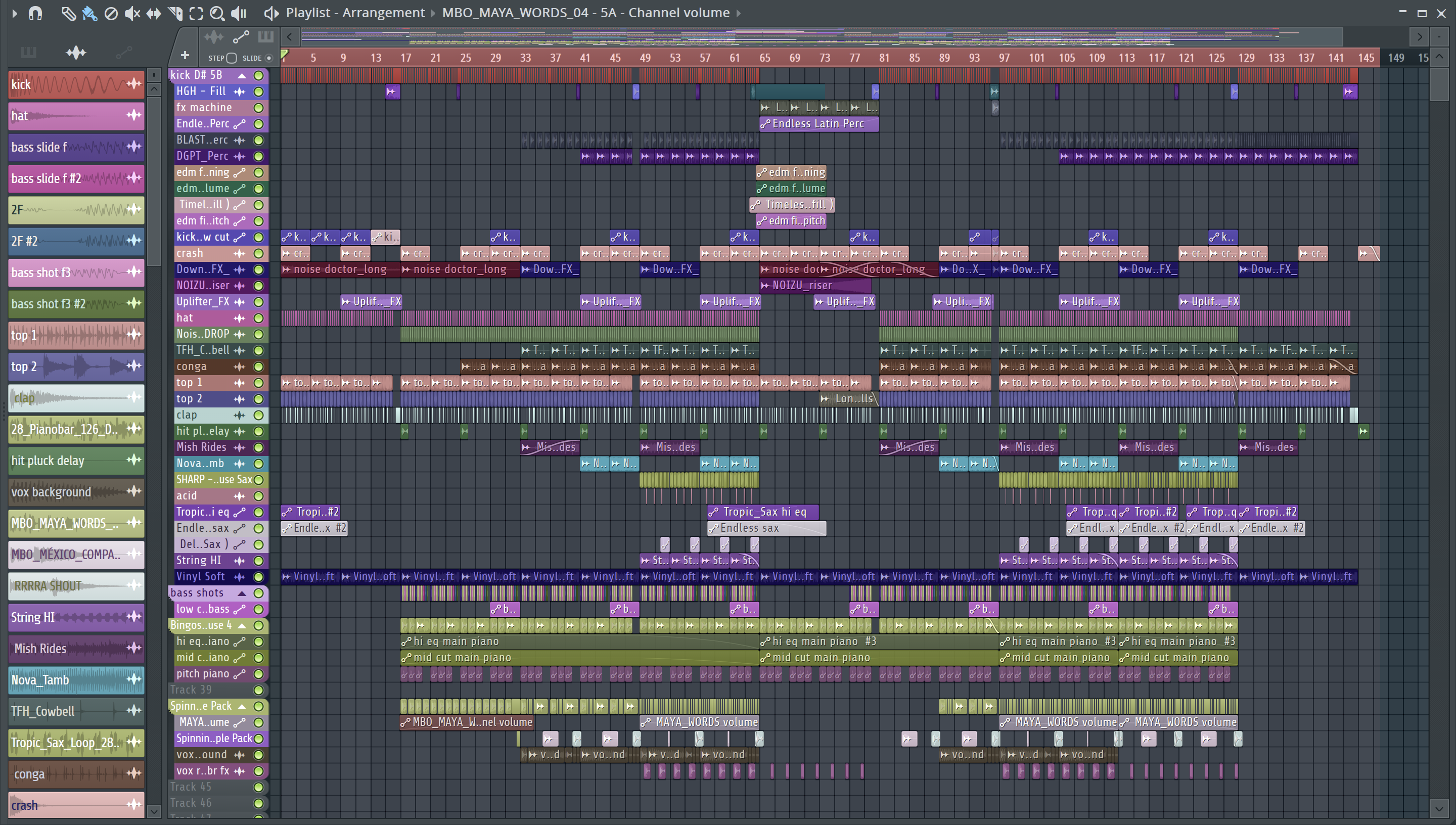Viewport: 1456px width, 825px height.
Task: Collapse the bass shots track group
Action: [242, 593]
